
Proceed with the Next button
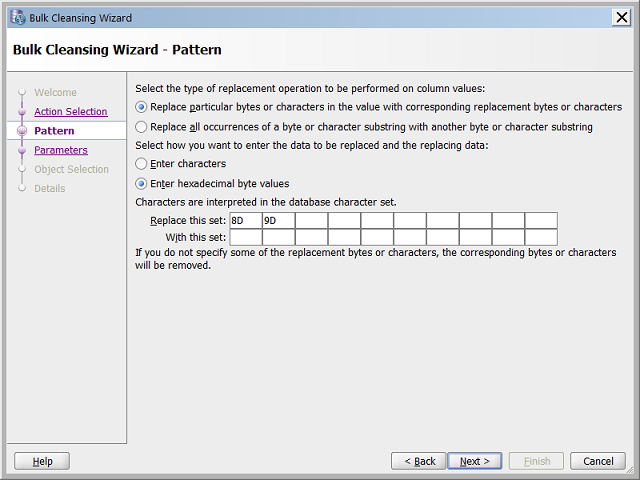click(x=474, y=461)
